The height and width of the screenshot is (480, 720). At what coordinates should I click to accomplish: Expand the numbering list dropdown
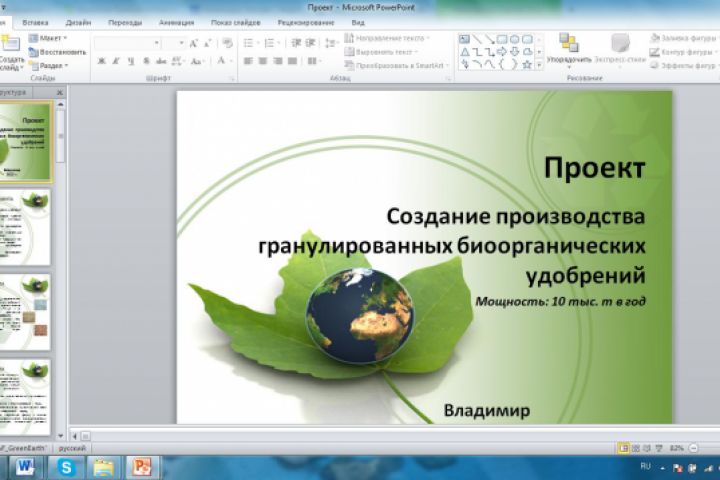[x=279, y=43]
